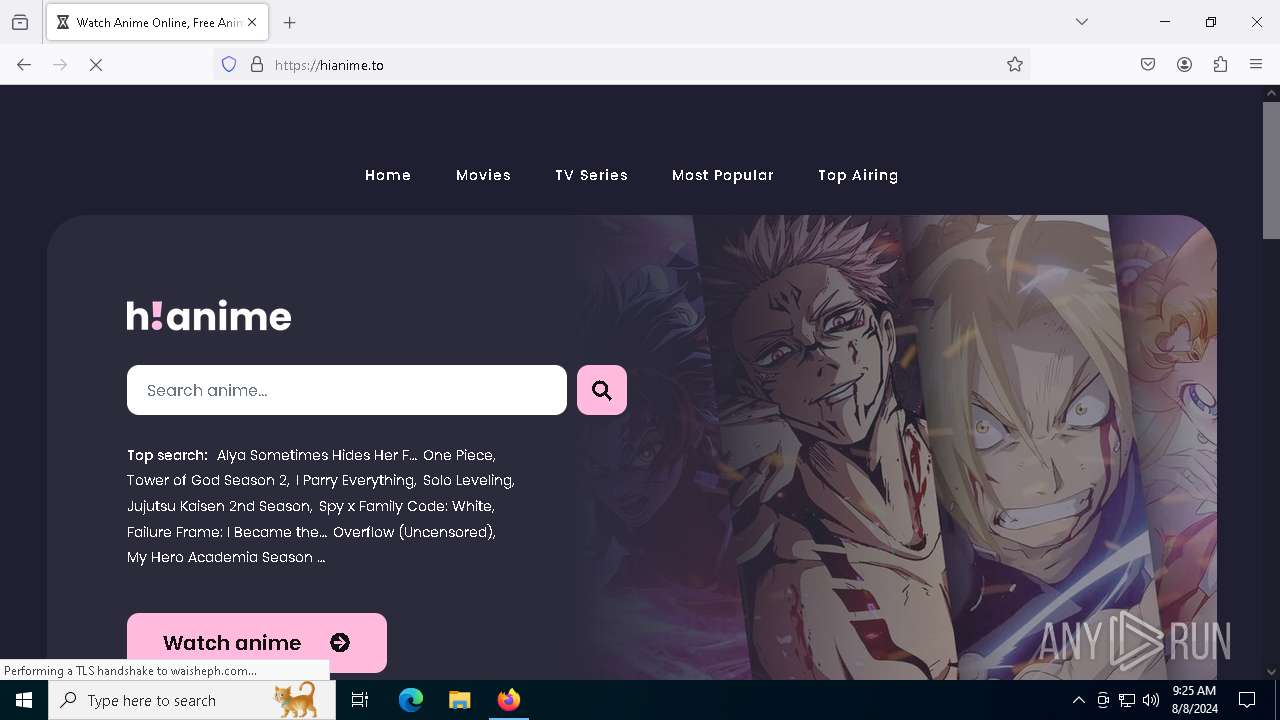The width and height of the screenshot is (1280, 720).
Task: Open the notification center icon
Action: (1247, 700)
